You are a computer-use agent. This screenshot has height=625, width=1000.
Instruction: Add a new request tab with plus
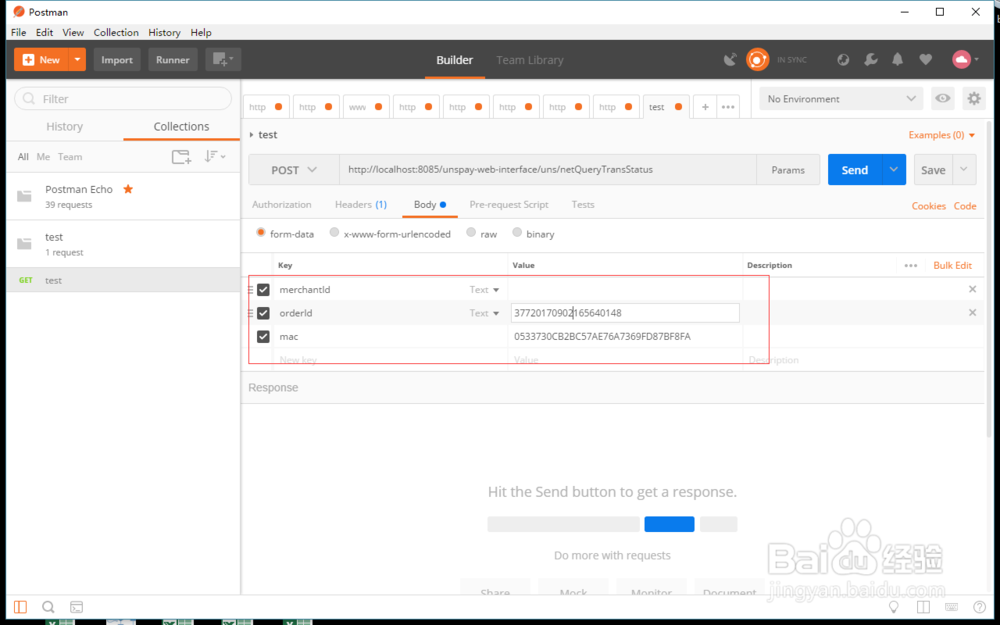pos(705,107)
